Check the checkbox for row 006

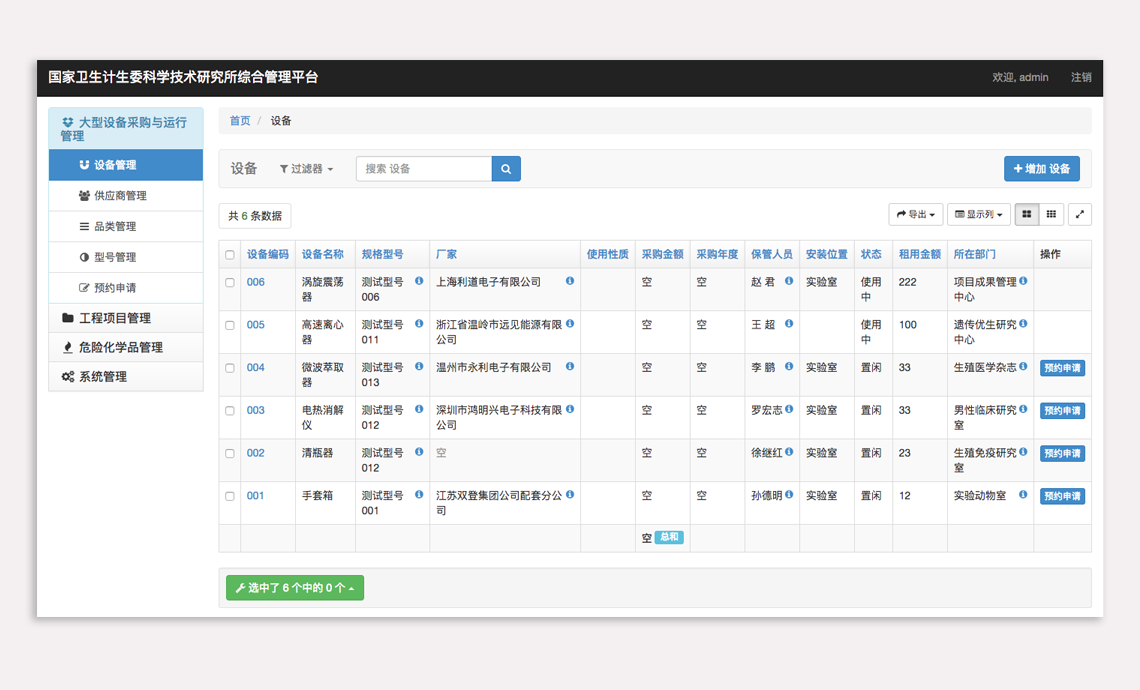[x=230, y=283]
